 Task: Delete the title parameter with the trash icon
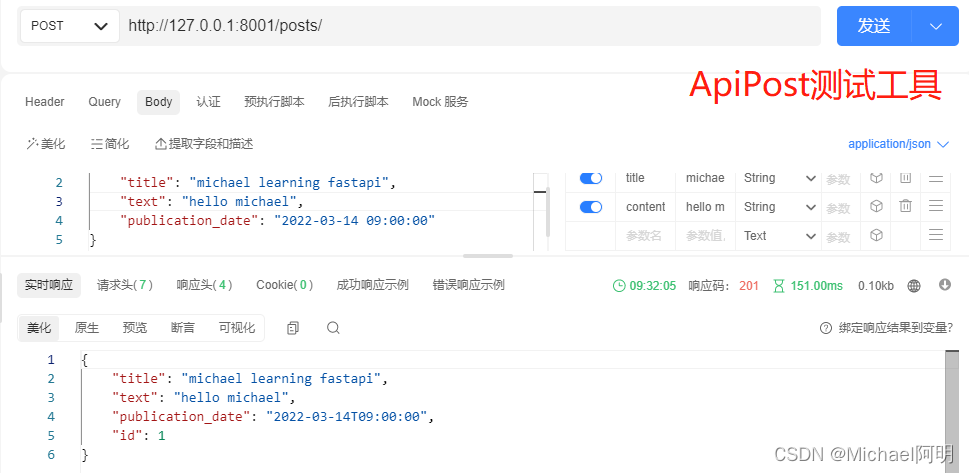(x=905, y=178)
